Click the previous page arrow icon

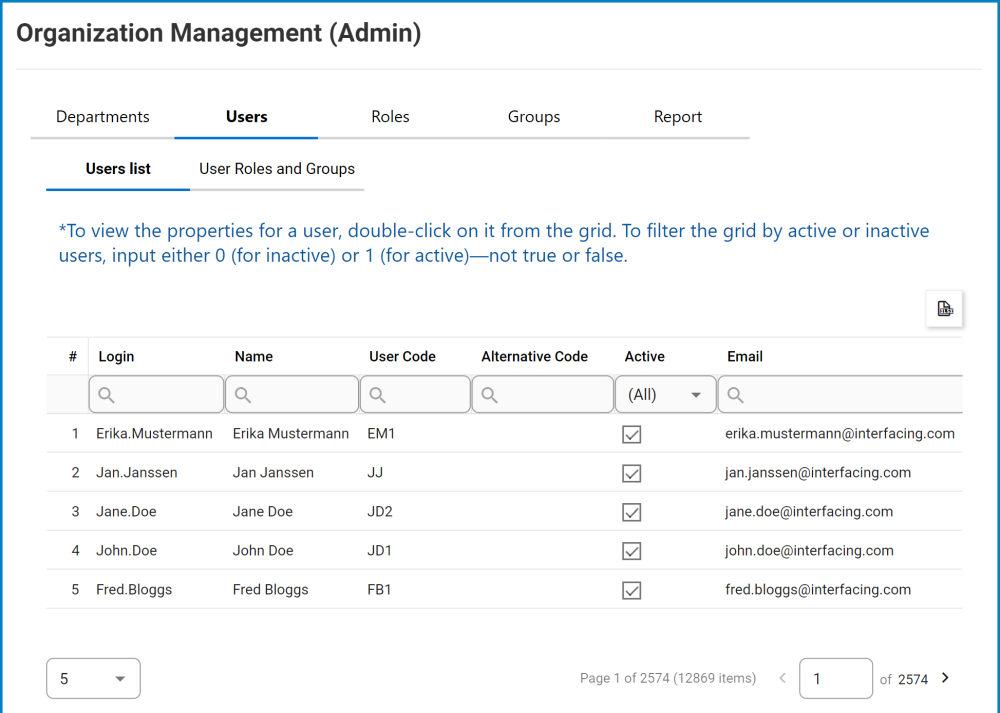[x=782, y=678]
